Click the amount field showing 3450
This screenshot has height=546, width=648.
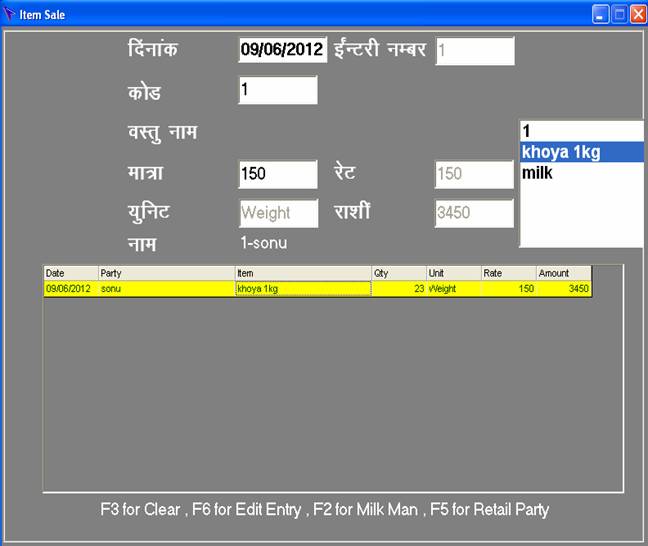[x=474, y=213]
